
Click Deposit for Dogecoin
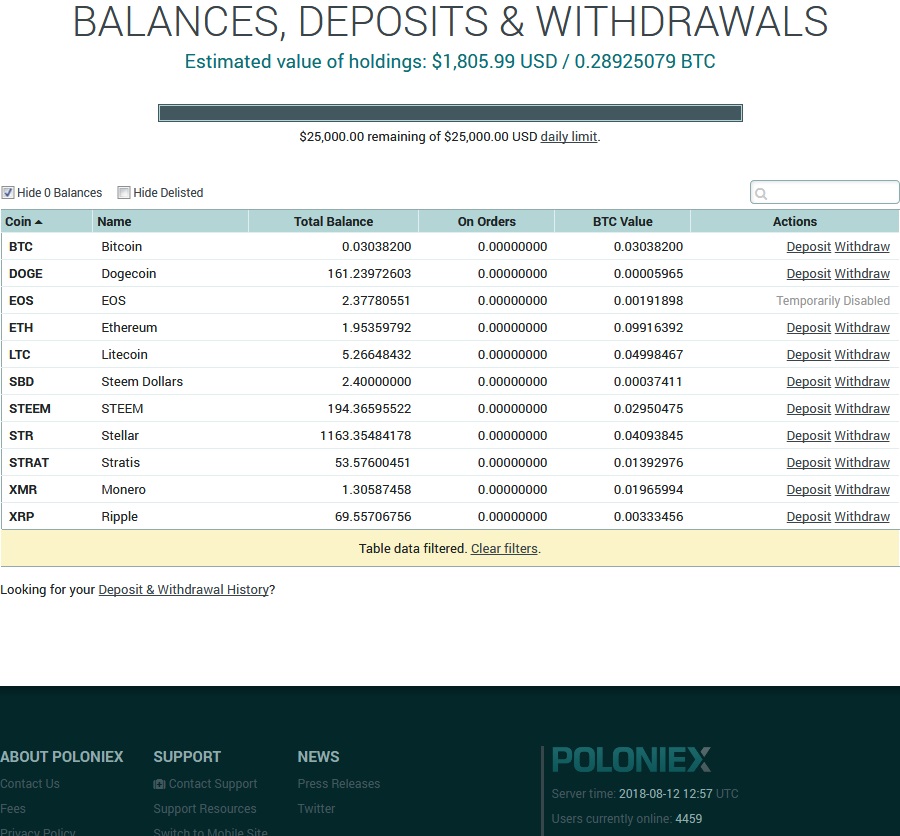click(808, 274)
